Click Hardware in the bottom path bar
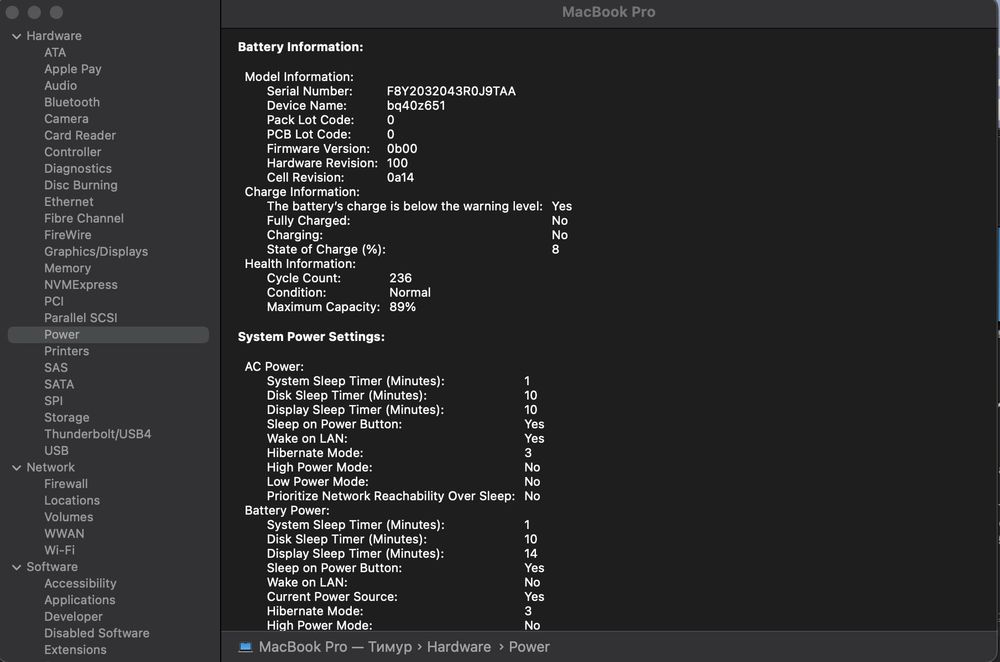Image resolution: width=1000 pixels, height=662 pixels. pyautogui.click(x=459, y=647)
